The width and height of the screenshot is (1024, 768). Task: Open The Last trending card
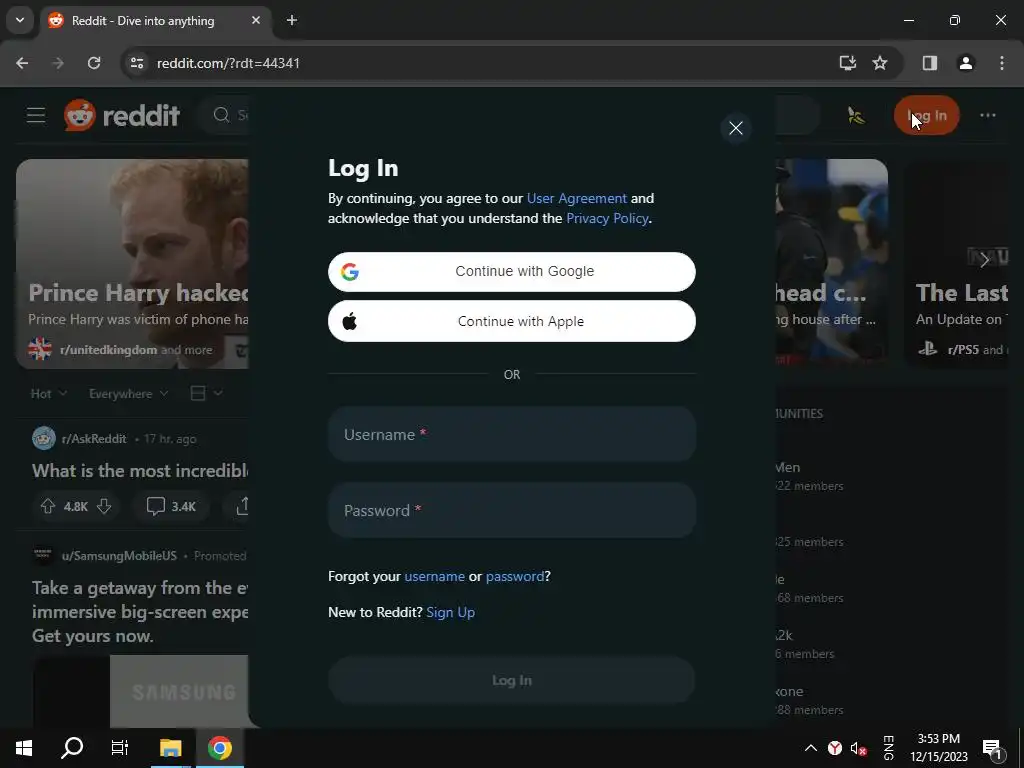(x=957, y=264)
